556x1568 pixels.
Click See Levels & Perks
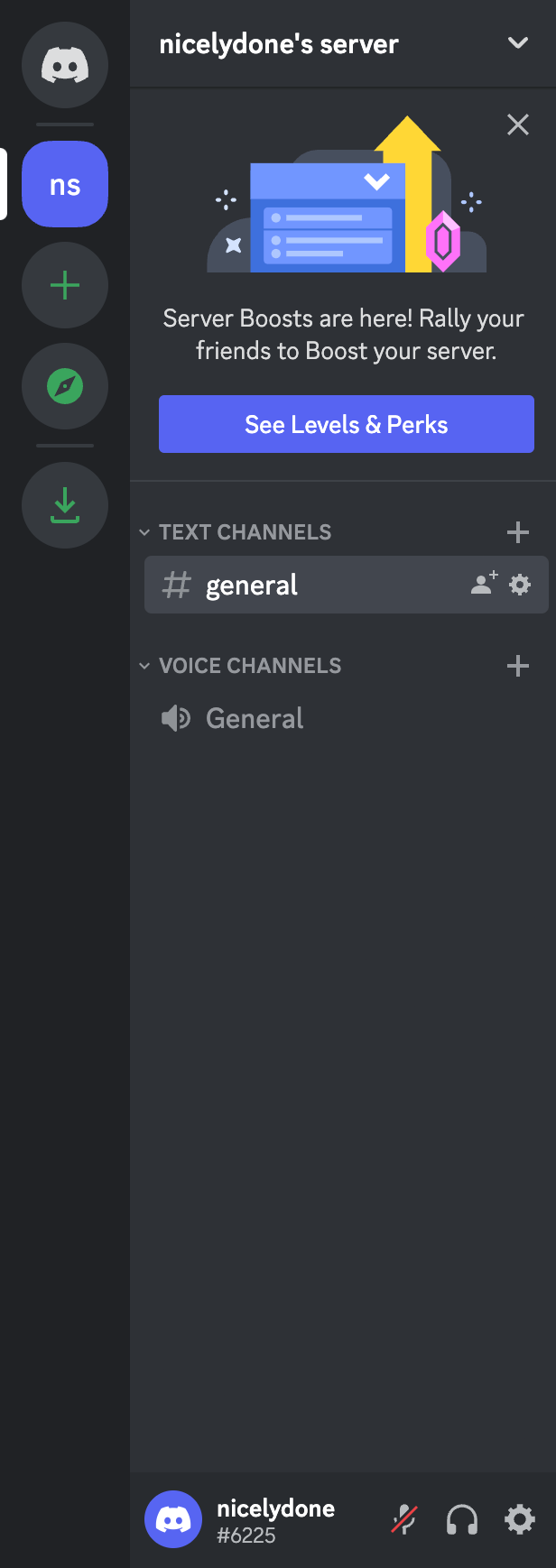point(346,424)
